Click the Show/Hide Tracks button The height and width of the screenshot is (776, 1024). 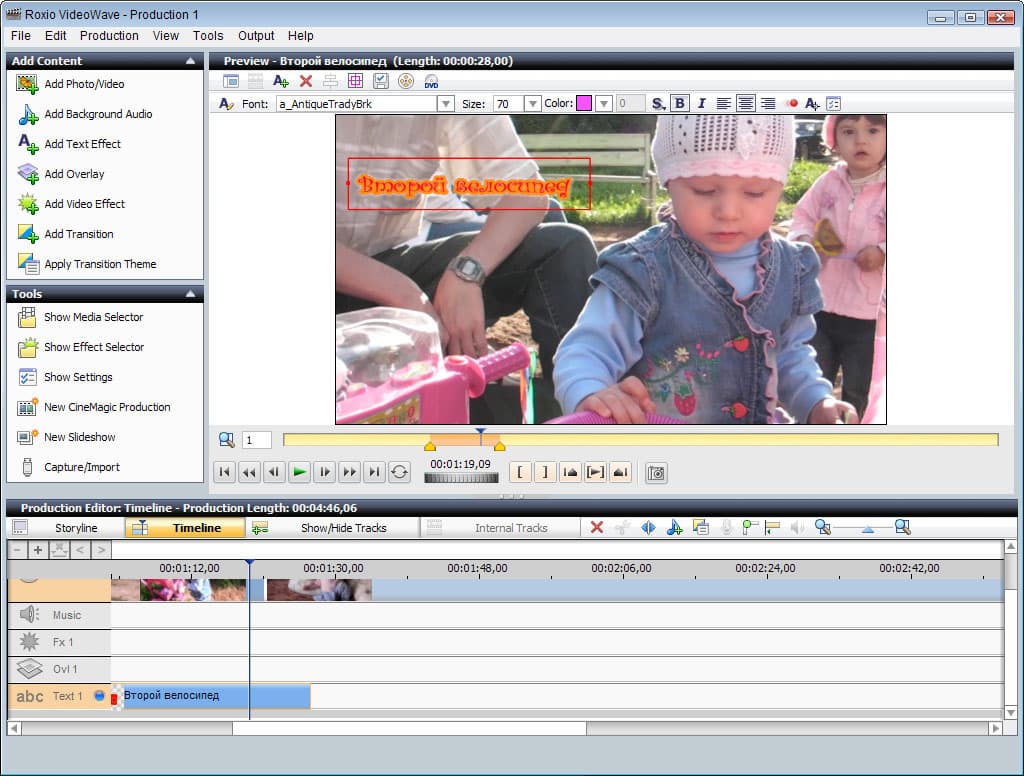343,528
